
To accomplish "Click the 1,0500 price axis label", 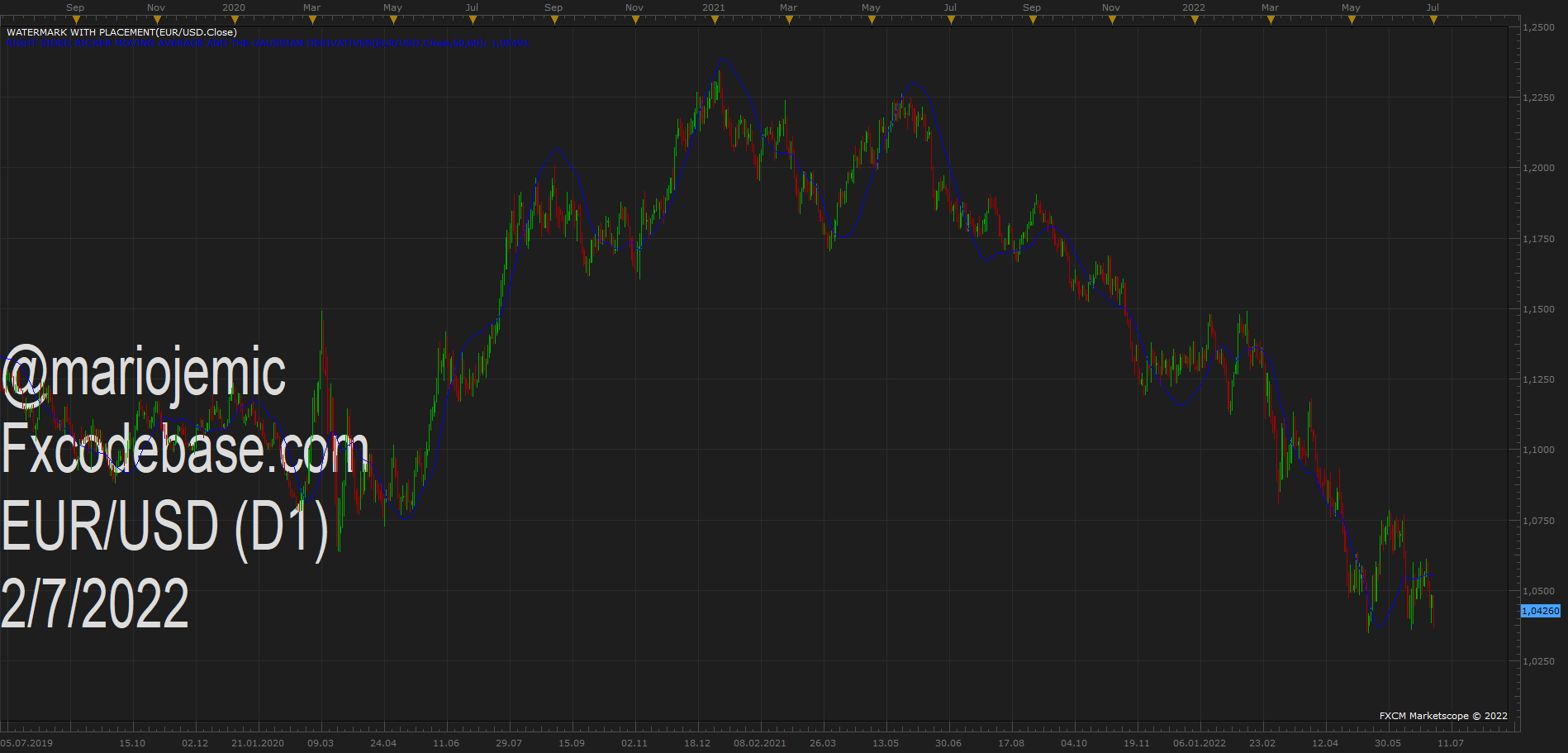I will [1538, 591].
